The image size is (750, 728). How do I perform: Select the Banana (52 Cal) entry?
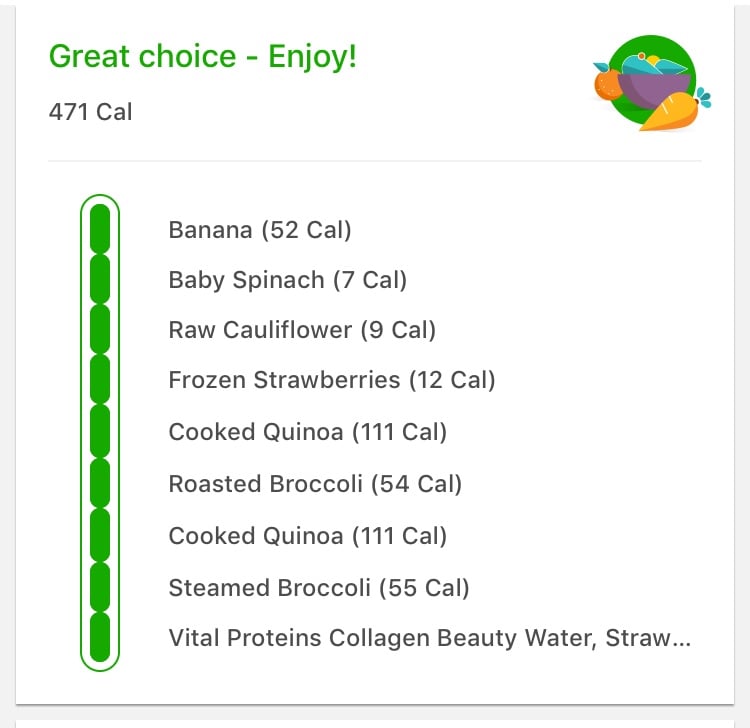(260, 230)
